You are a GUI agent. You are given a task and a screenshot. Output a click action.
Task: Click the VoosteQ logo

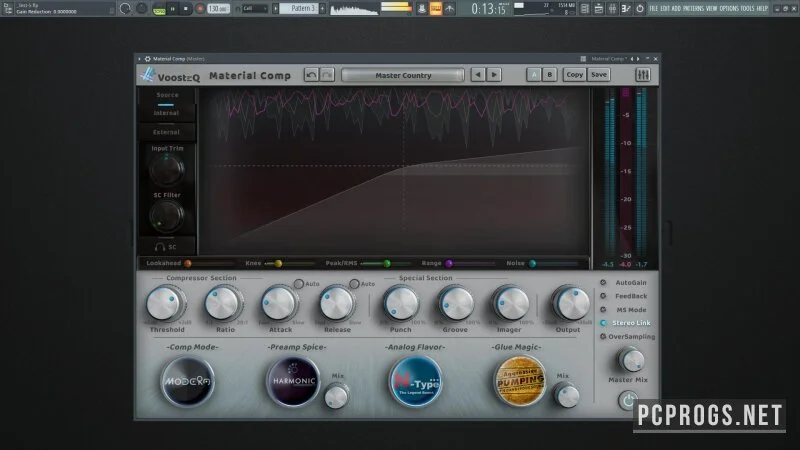click(x=171, y=76)
